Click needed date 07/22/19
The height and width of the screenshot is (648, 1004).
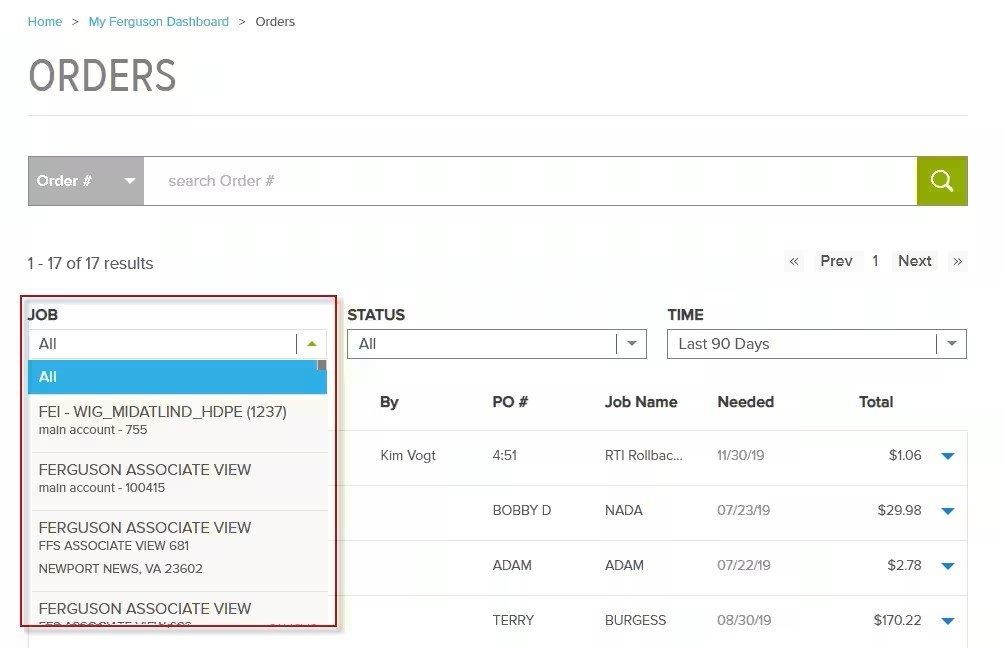click(x=744, y=566)
